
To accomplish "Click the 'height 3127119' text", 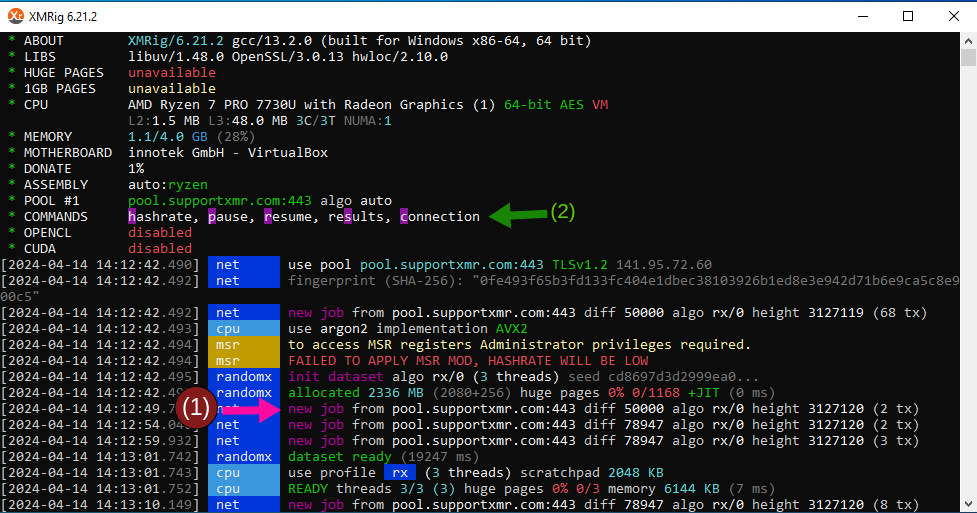I will coord(808,313).
